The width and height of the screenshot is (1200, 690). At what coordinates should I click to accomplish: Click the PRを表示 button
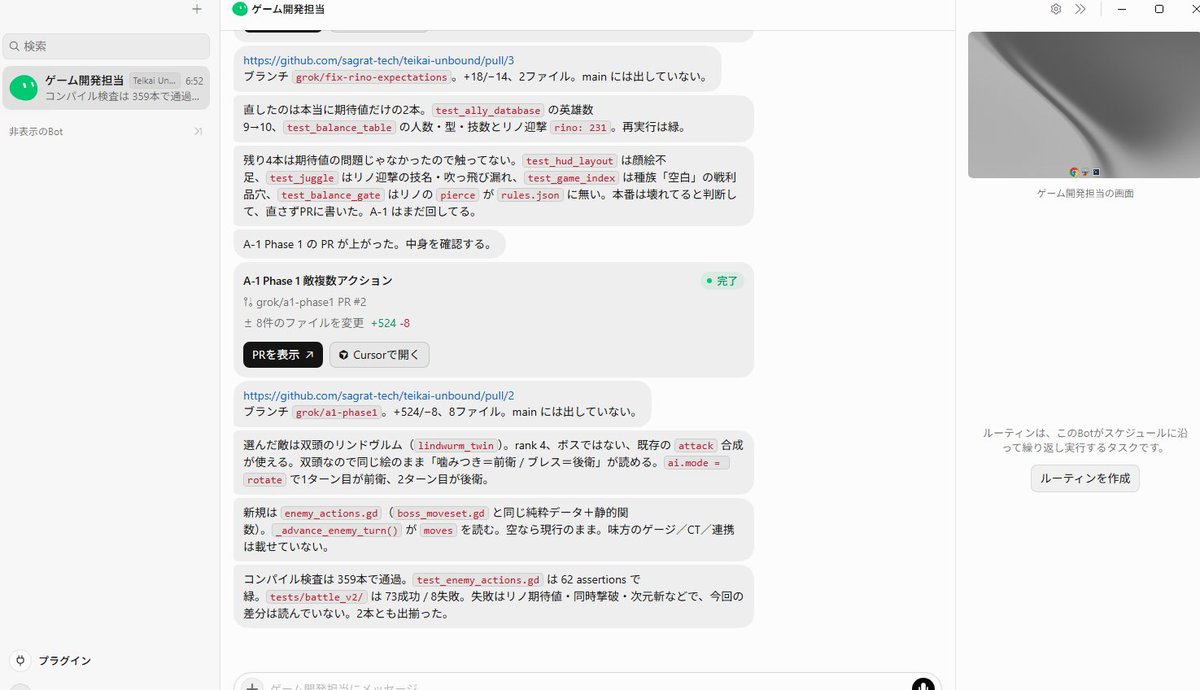coord(283,354)
